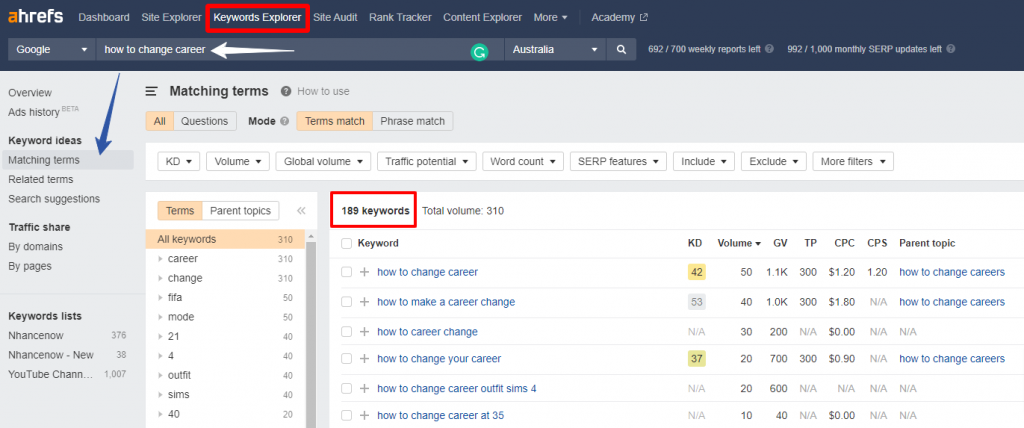
Task: Open Related terms in the sidebar
Action: click(41, 179)
